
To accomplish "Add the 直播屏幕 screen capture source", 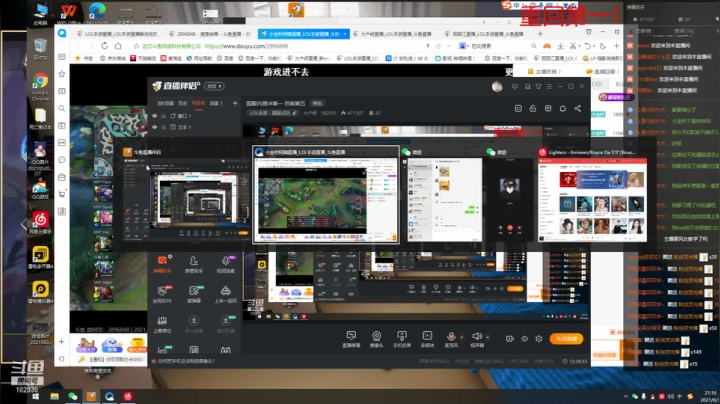I will [x=351, y=339].
